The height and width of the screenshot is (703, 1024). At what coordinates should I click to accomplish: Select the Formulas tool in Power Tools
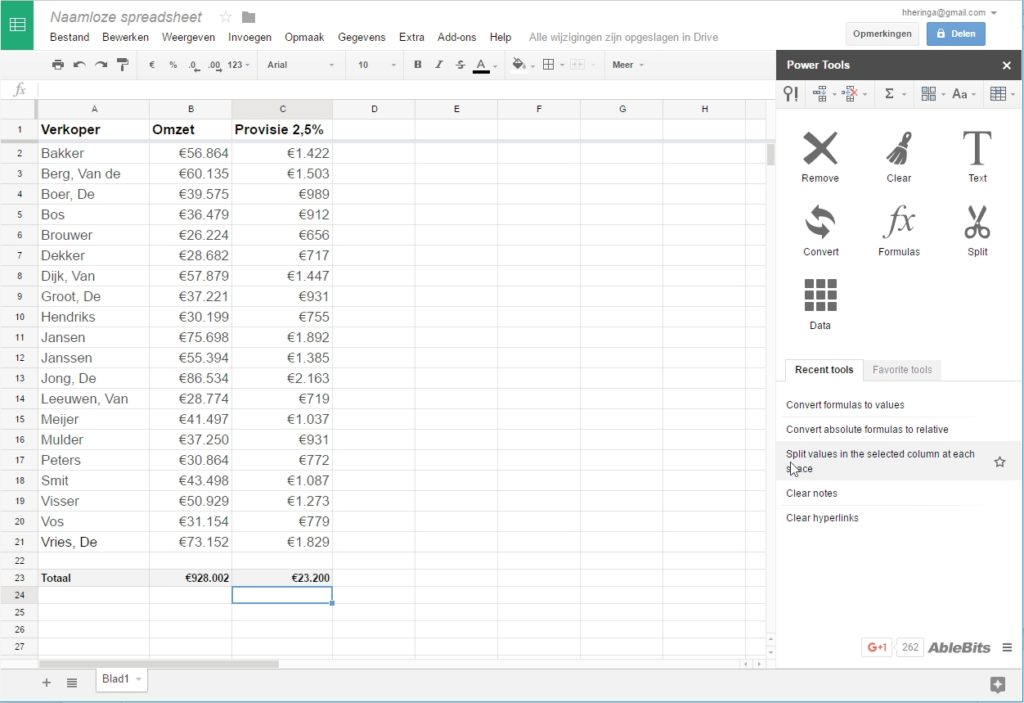tap(898, 228)
